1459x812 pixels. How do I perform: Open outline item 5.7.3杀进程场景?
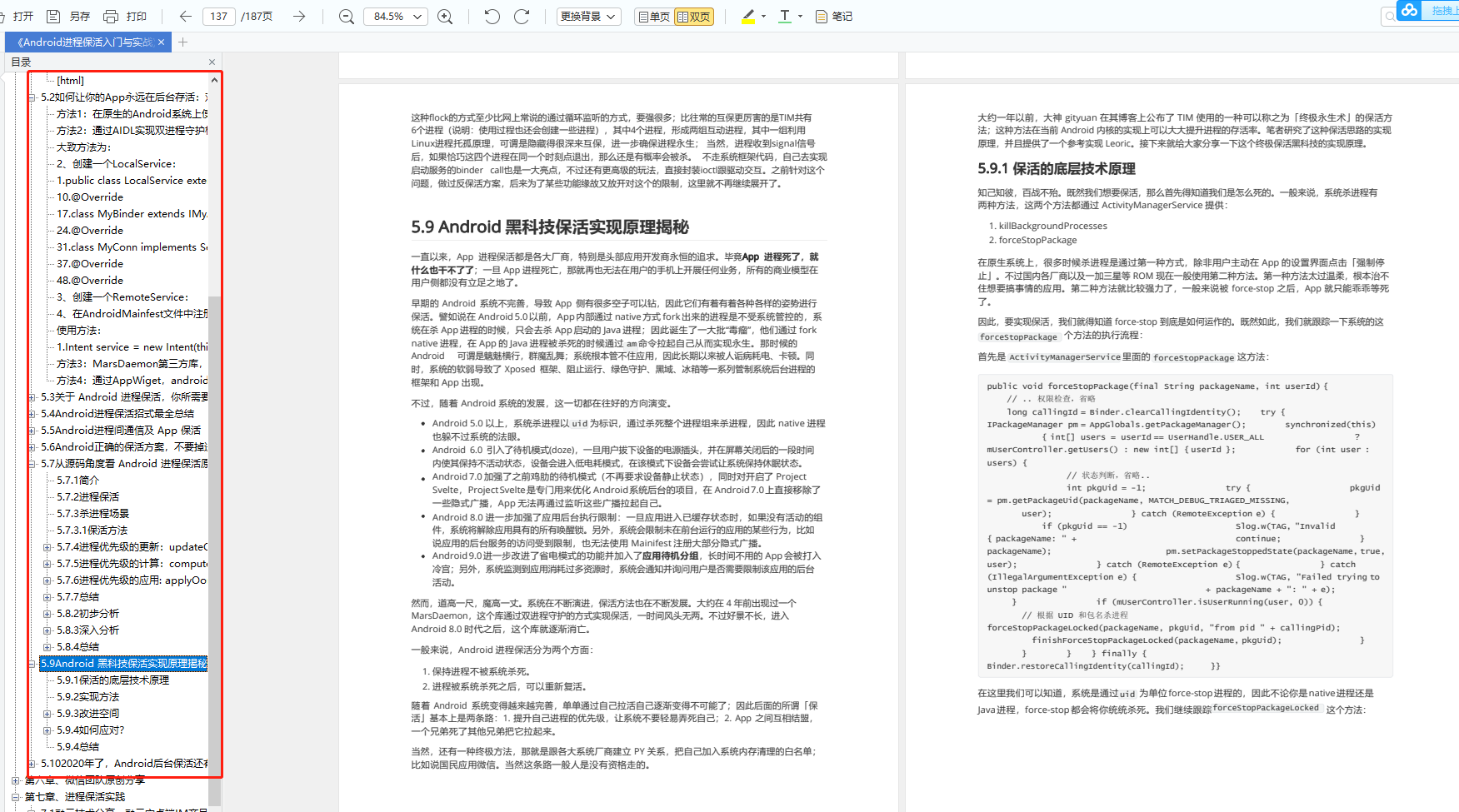pyautogui.click(x=92, y=514)
